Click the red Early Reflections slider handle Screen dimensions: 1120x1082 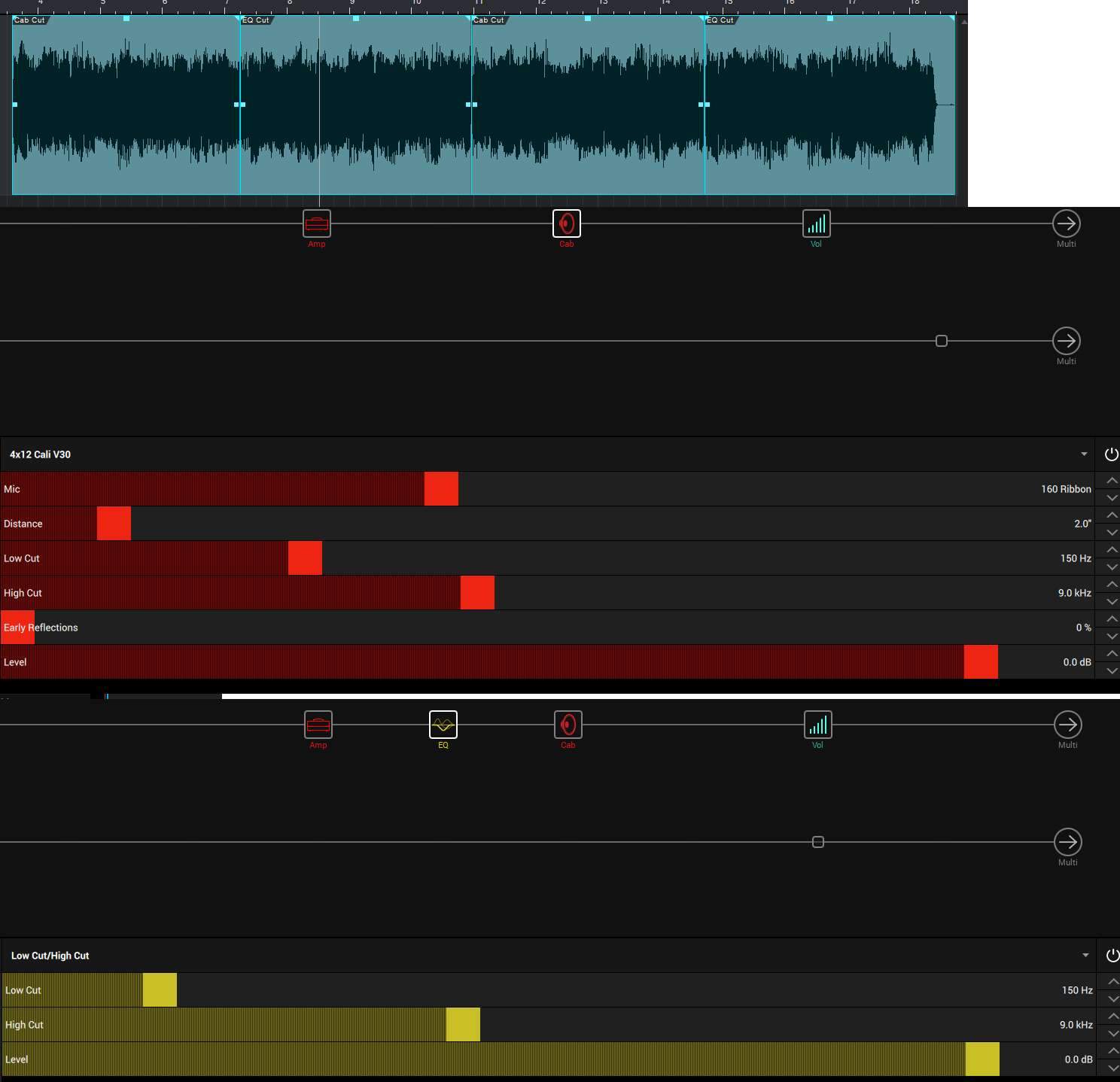pos(18,628)
